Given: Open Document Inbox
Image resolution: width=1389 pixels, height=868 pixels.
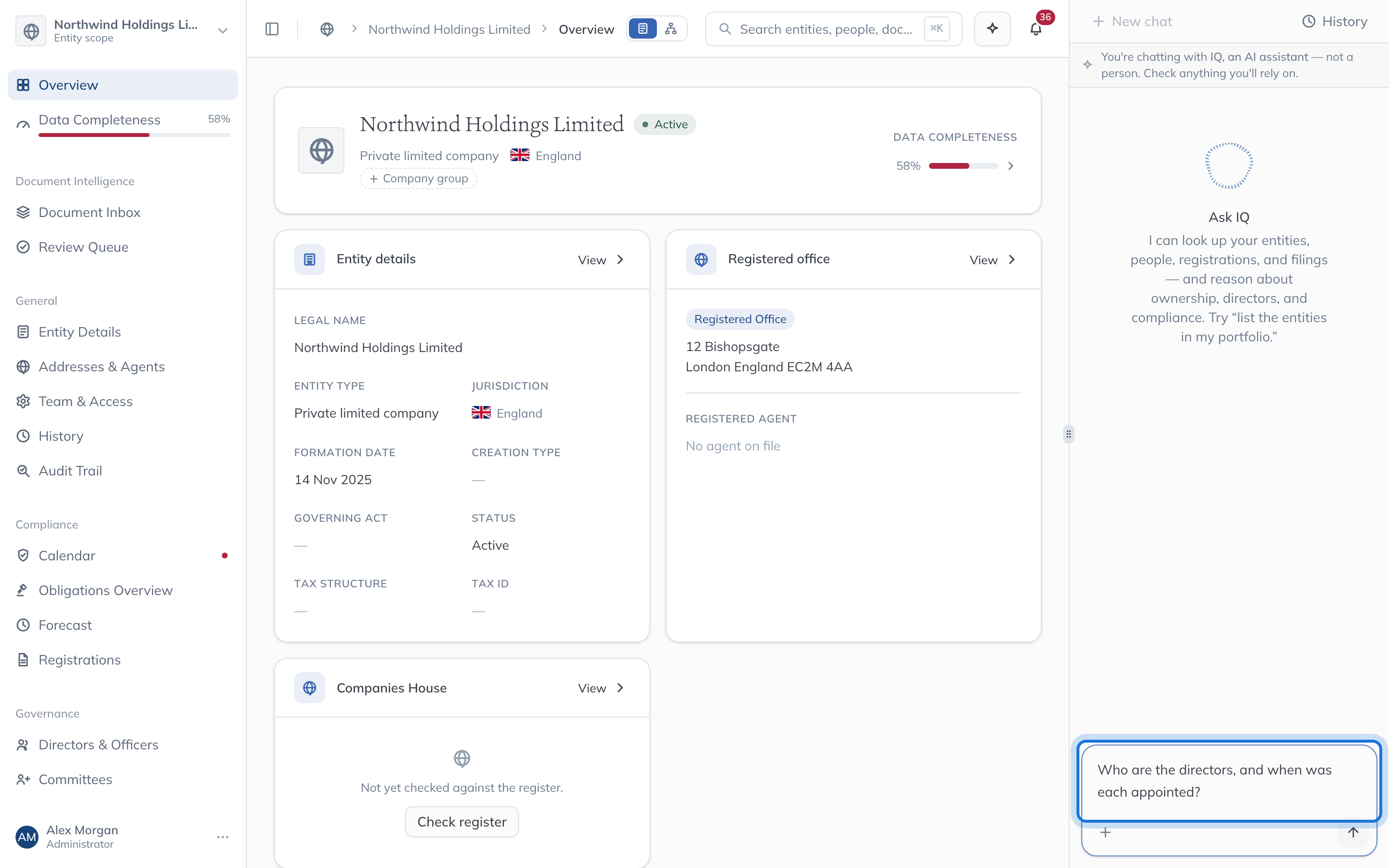Looking at the screenshot, I should coord(123,212).
